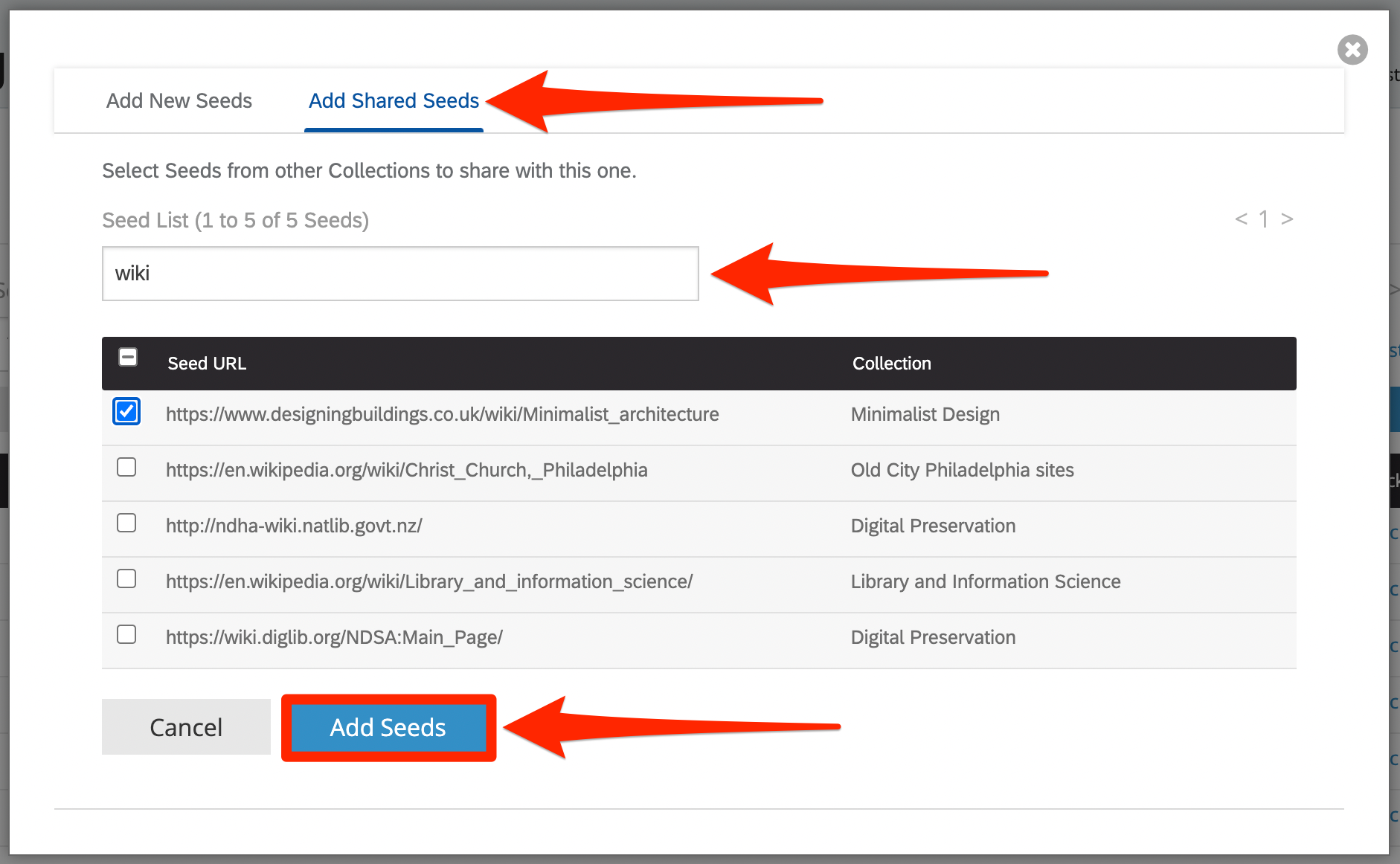Viewport: 1400px width, 864px height.
Task: Toggle the select-all seeds header checkbox
Action: [128, 358]
